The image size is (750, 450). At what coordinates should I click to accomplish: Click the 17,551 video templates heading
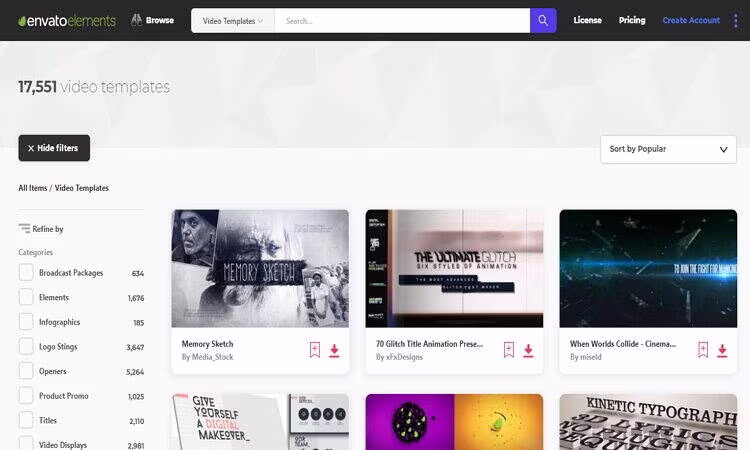[x=94, y=87]
